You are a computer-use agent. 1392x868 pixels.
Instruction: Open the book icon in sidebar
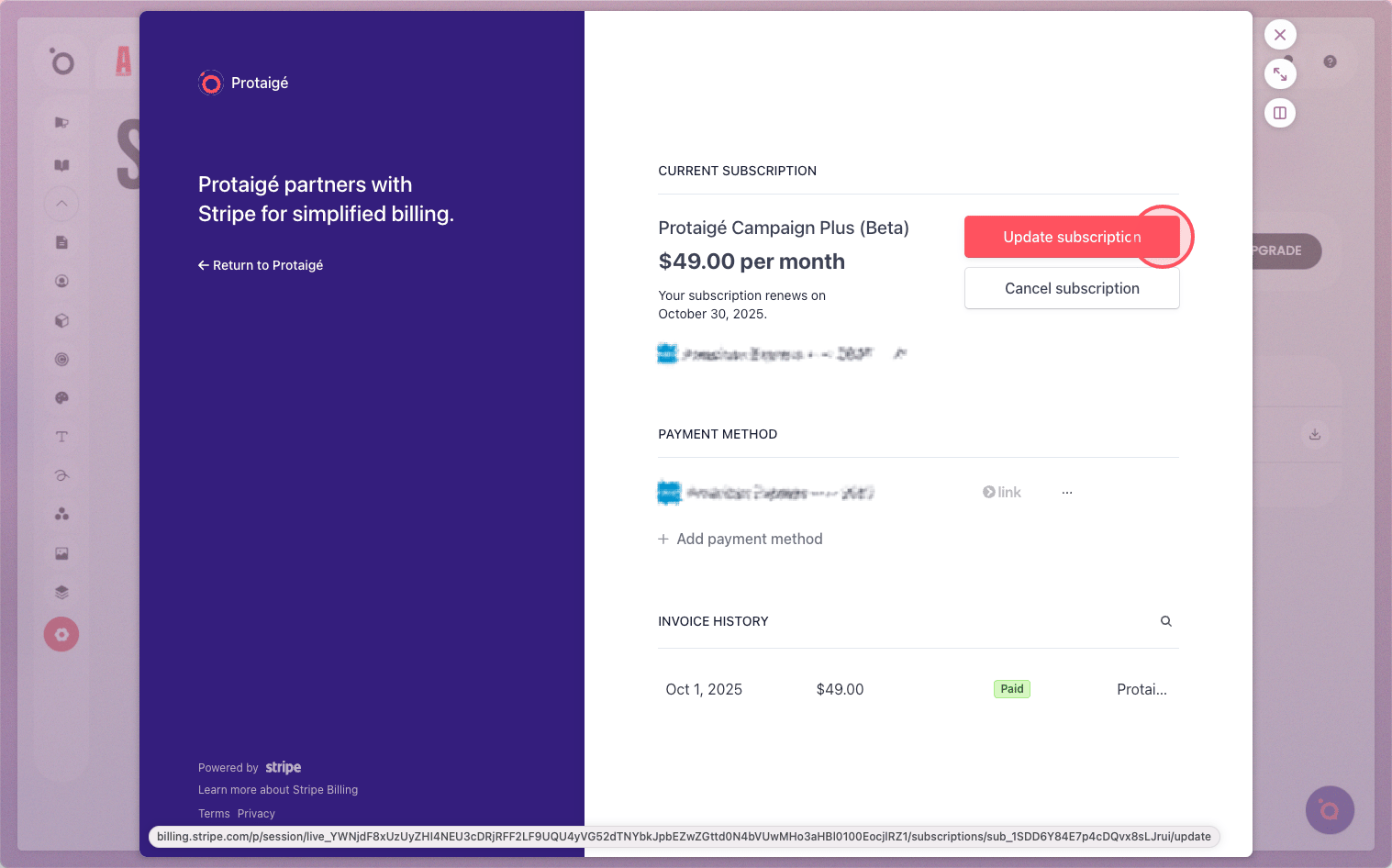[x=61, y=165]
